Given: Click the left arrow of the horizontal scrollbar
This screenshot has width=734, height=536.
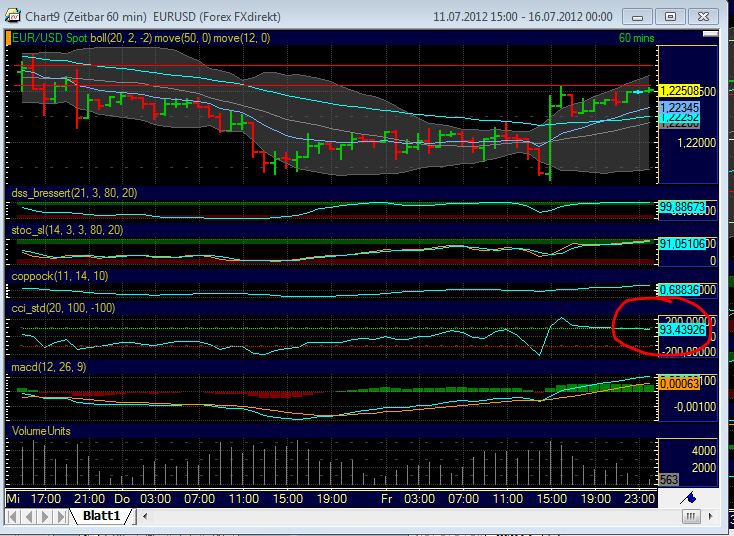Looking at the screenshot, I should [145, 517].
